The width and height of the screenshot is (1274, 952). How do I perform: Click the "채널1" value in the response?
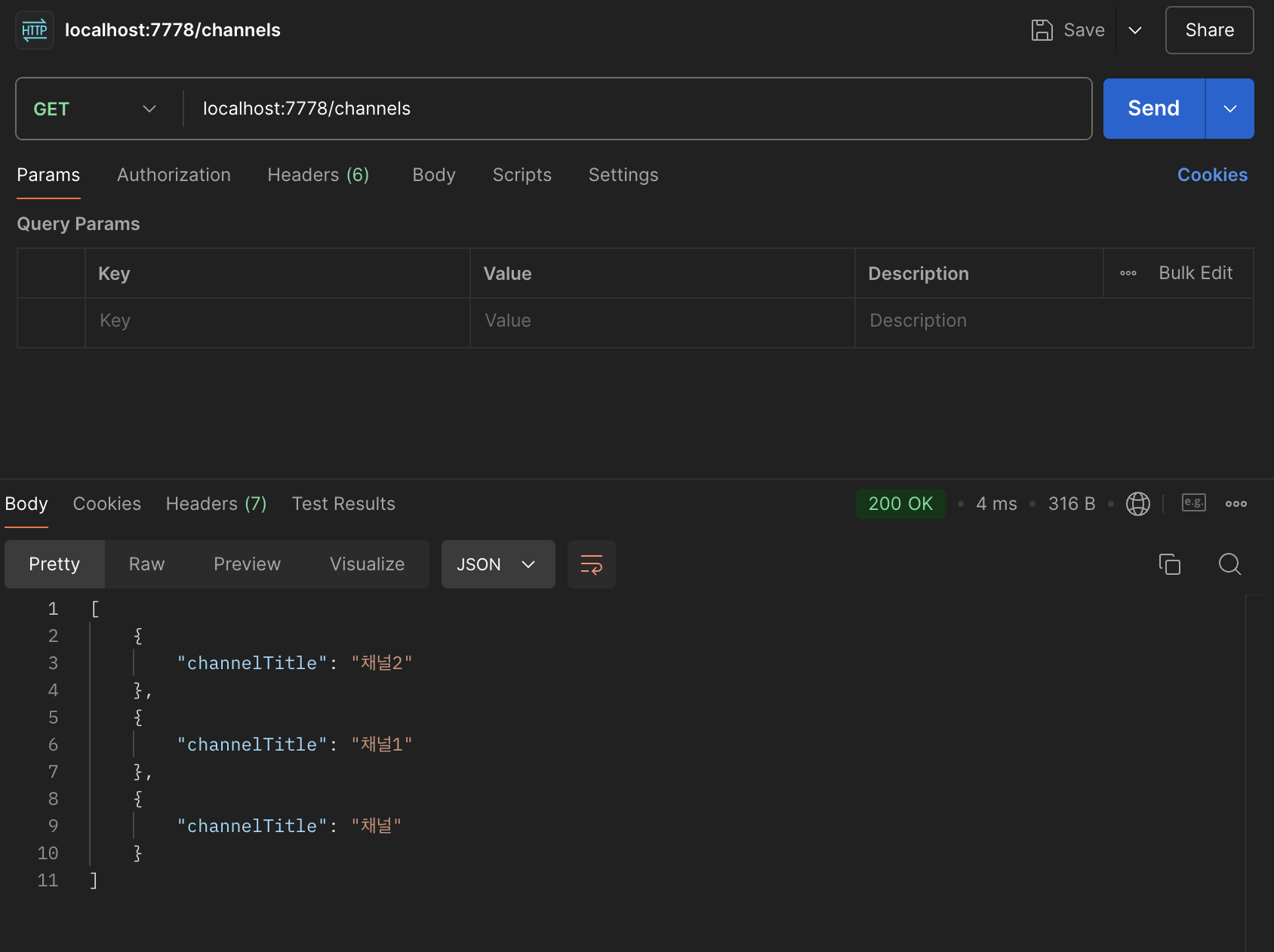382,745
